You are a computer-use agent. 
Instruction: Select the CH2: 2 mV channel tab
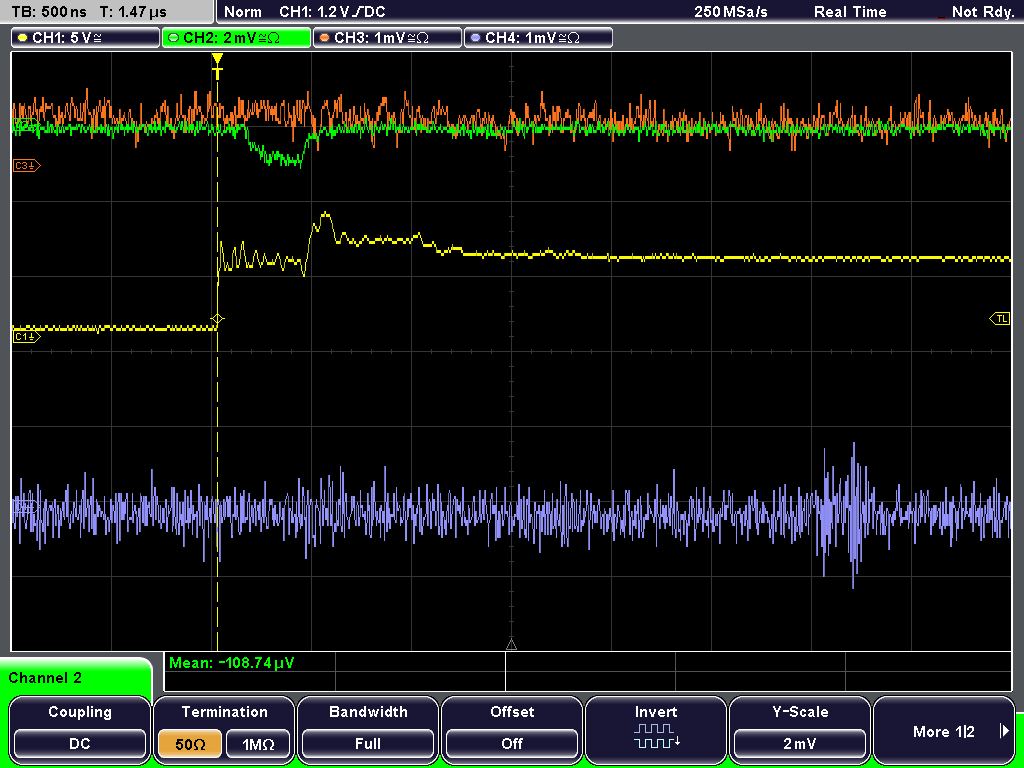[236, 38]
